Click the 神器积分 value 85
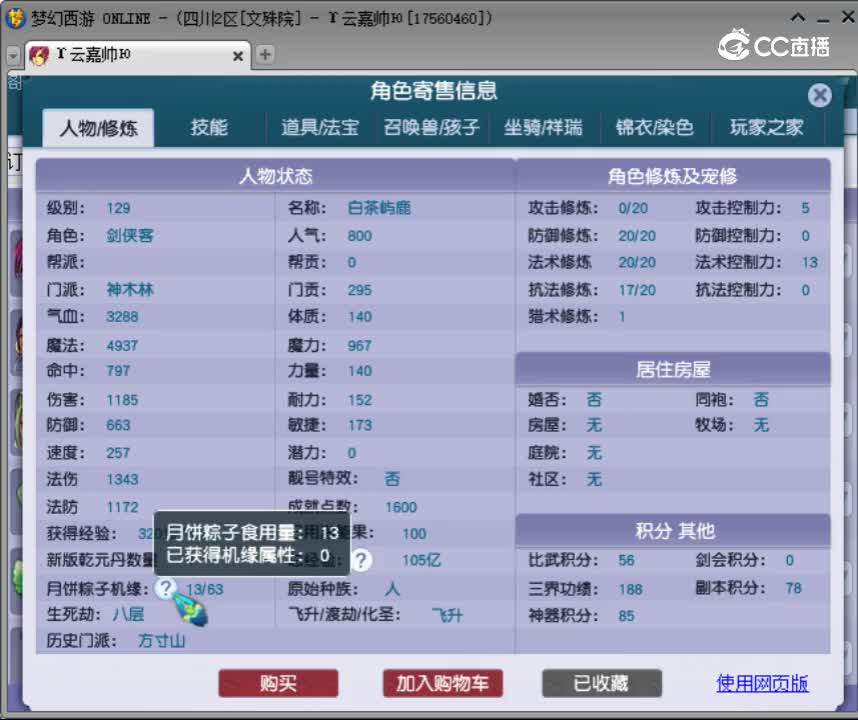Screen dimensions: 858x720 click(x=627, y=616)
